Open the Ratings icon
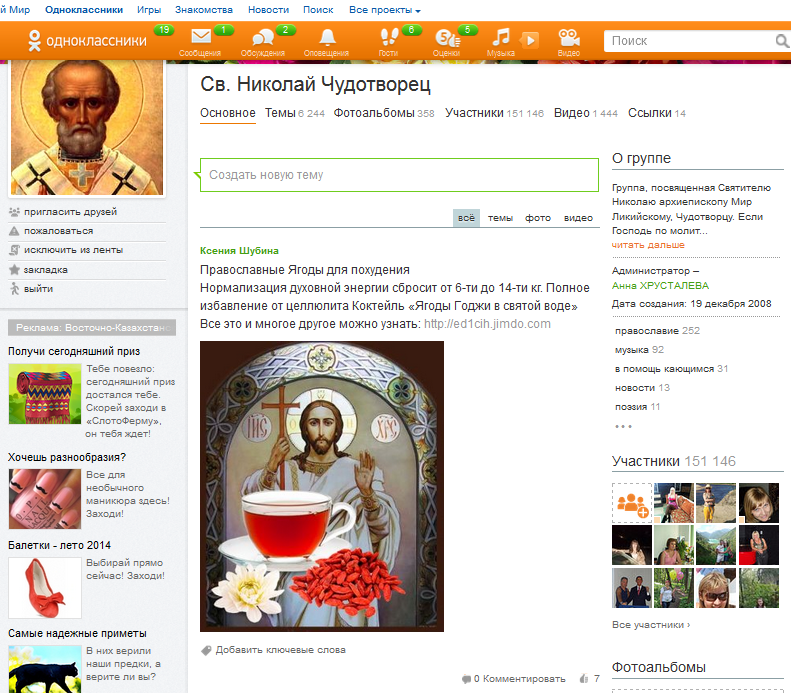This screenshot has height=693, width=791. point(447,38)
